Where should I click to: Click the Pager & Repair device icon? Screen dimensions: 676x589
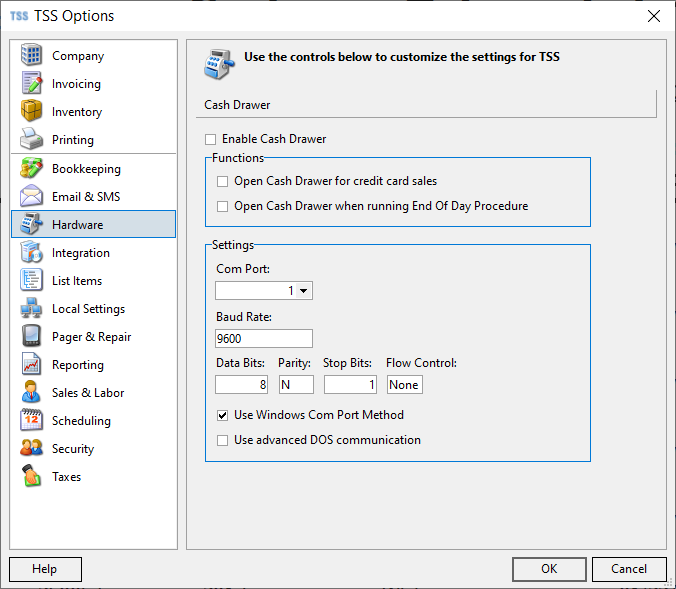click(31, 336)
